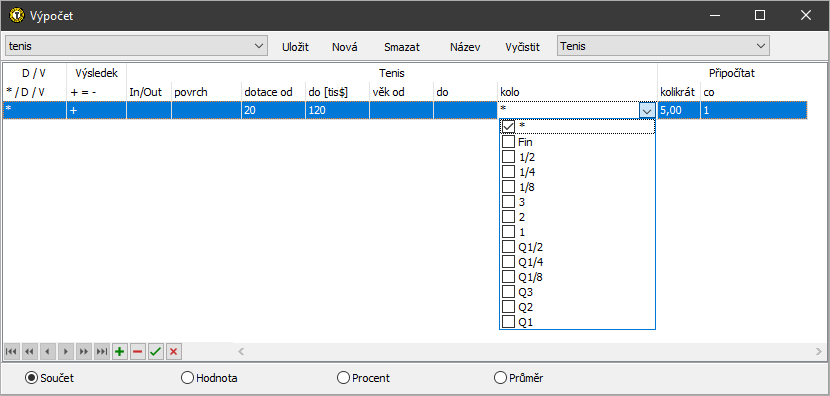Tick the Q1/4 qualifier checkbox
Viewport: 830px width, 396px height.
[508, 262]
